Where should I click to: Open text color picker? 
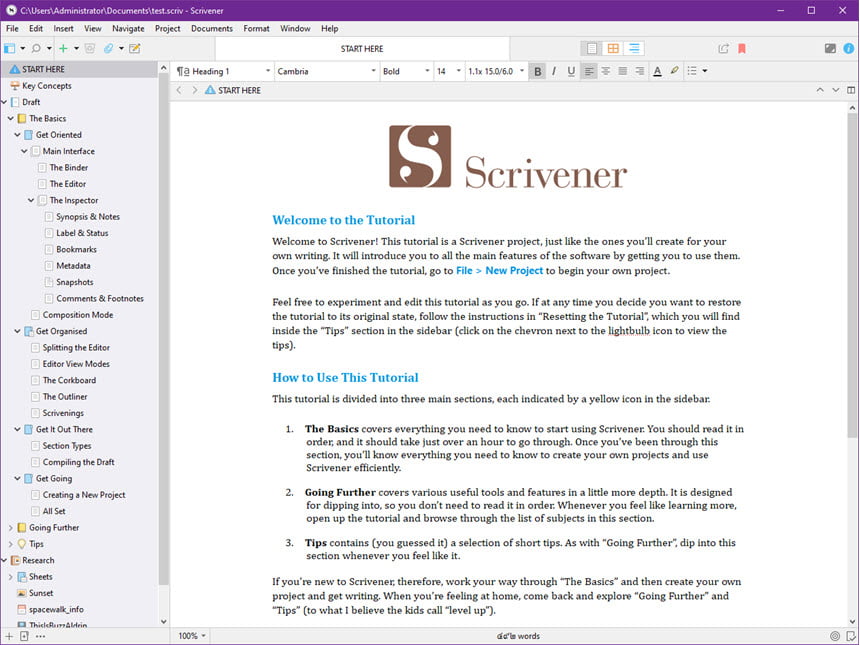point(657,71)
